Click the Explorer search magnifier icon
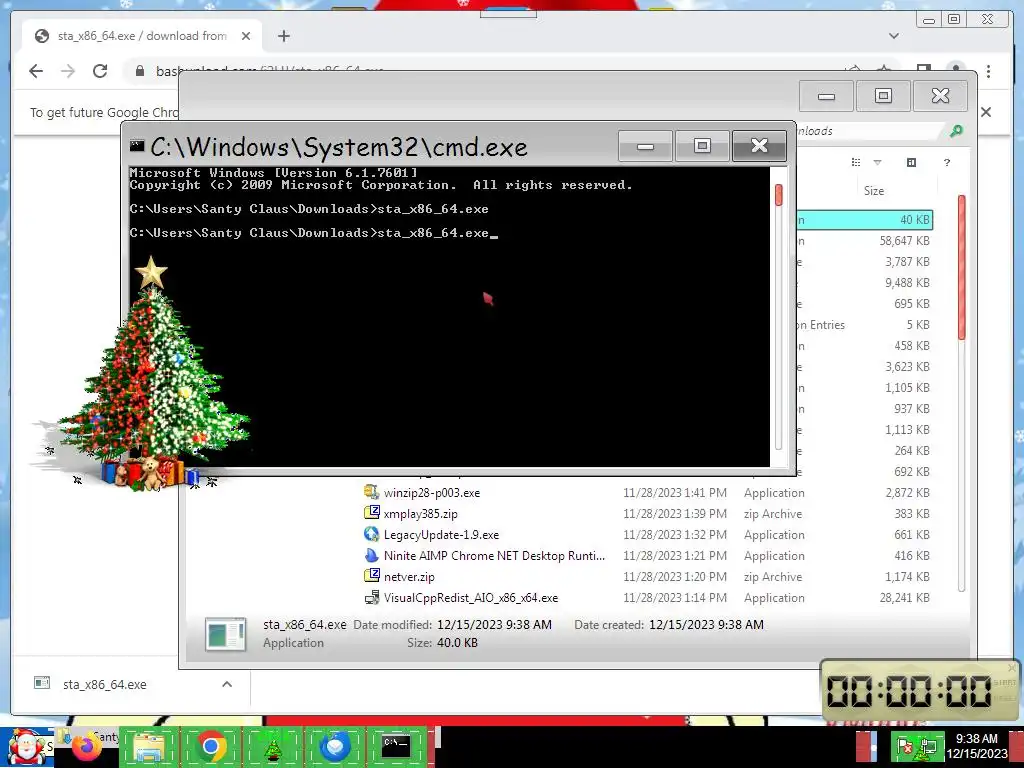 956,131
